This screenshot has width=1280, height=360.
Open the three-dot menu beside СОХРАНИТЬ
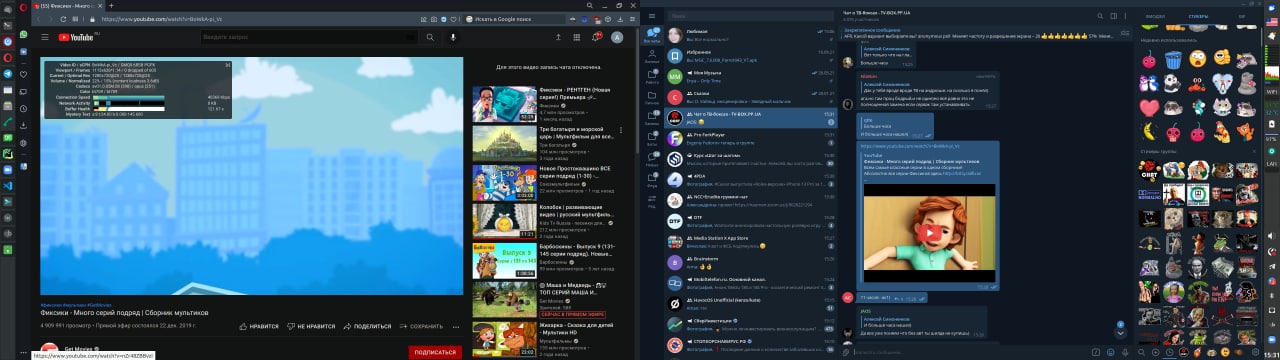click(x=455, y=326)
